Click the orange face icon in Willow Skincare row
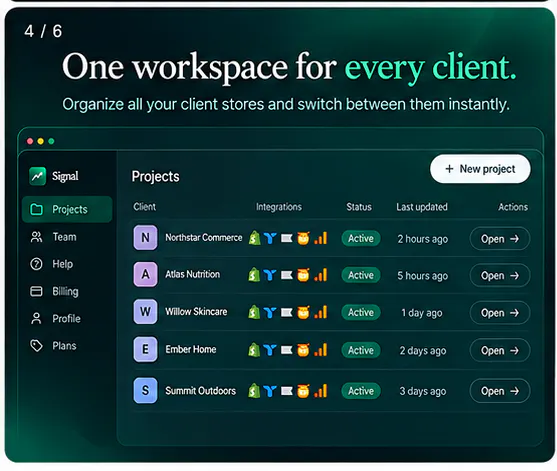 pyautogui.click(x=303, y=312)
